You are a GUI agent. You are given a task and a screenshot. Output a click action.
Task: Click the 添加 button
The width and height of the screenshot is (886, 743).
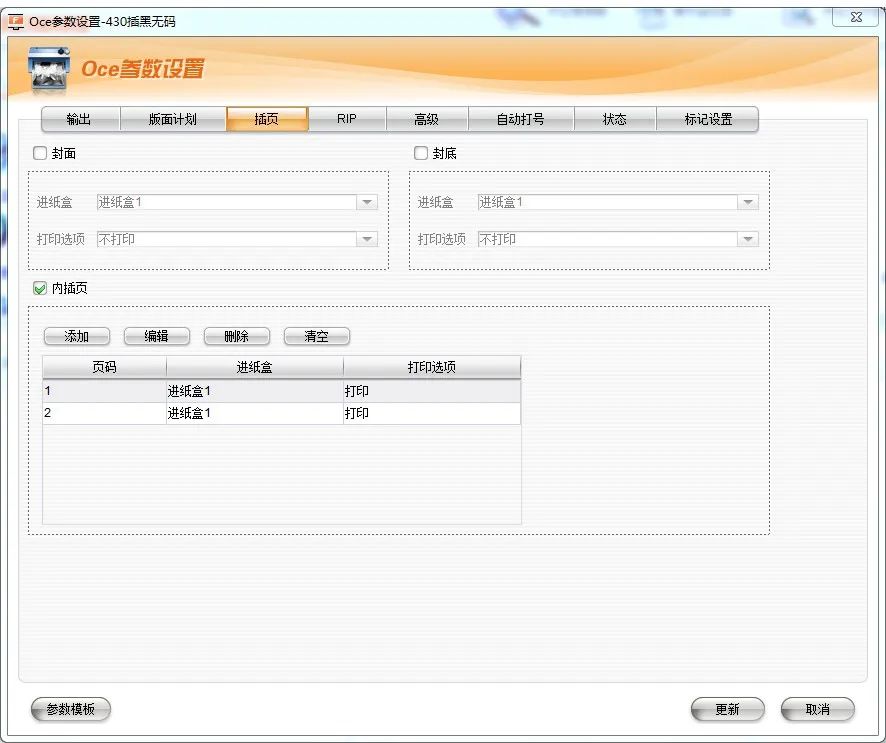77,336
